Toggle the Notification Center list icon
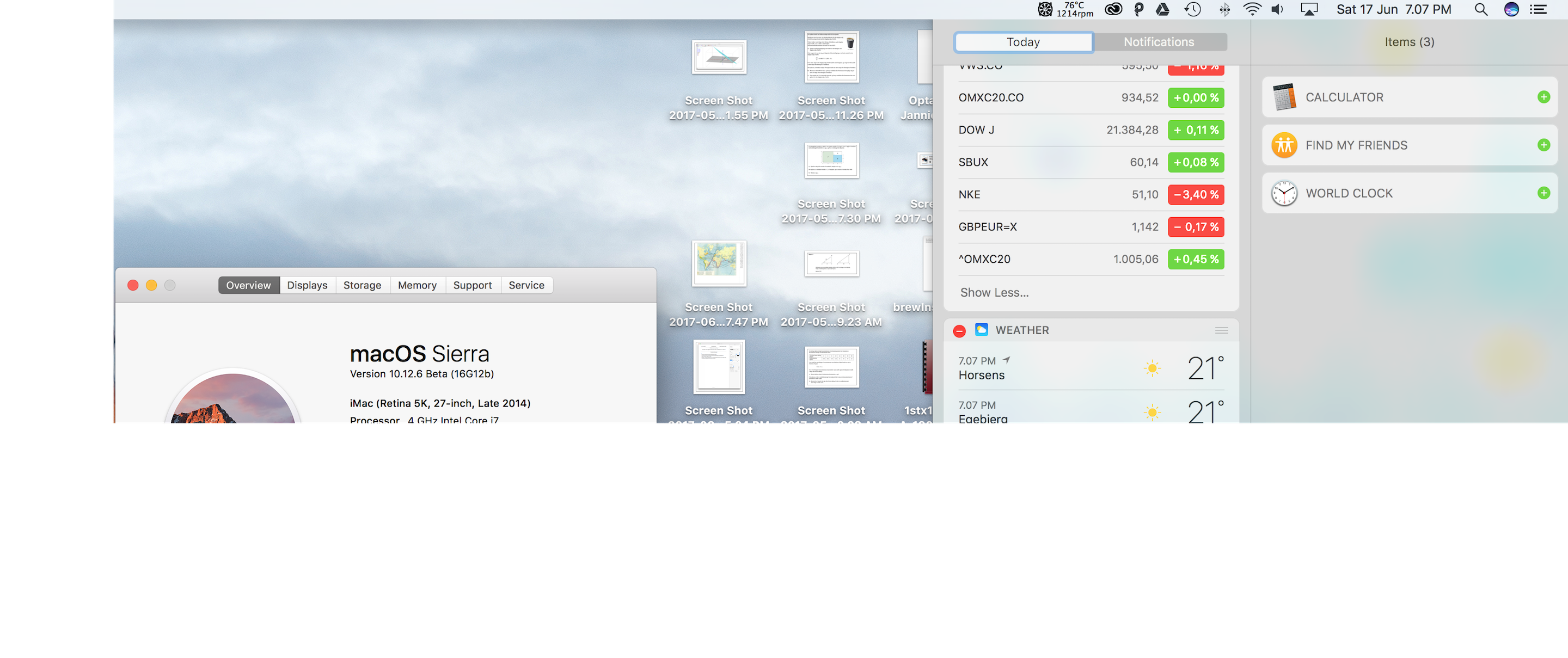 (1538, 9)
